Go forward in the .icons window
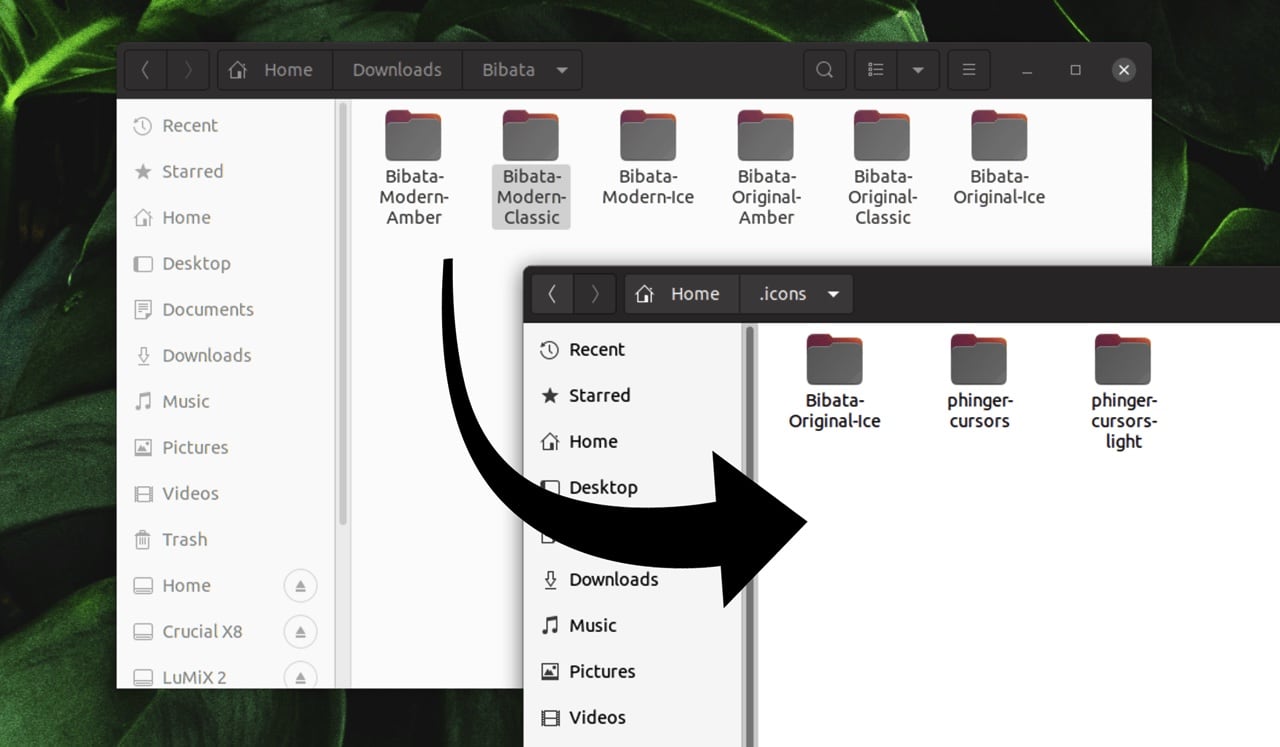 click(x=594, y=294)
